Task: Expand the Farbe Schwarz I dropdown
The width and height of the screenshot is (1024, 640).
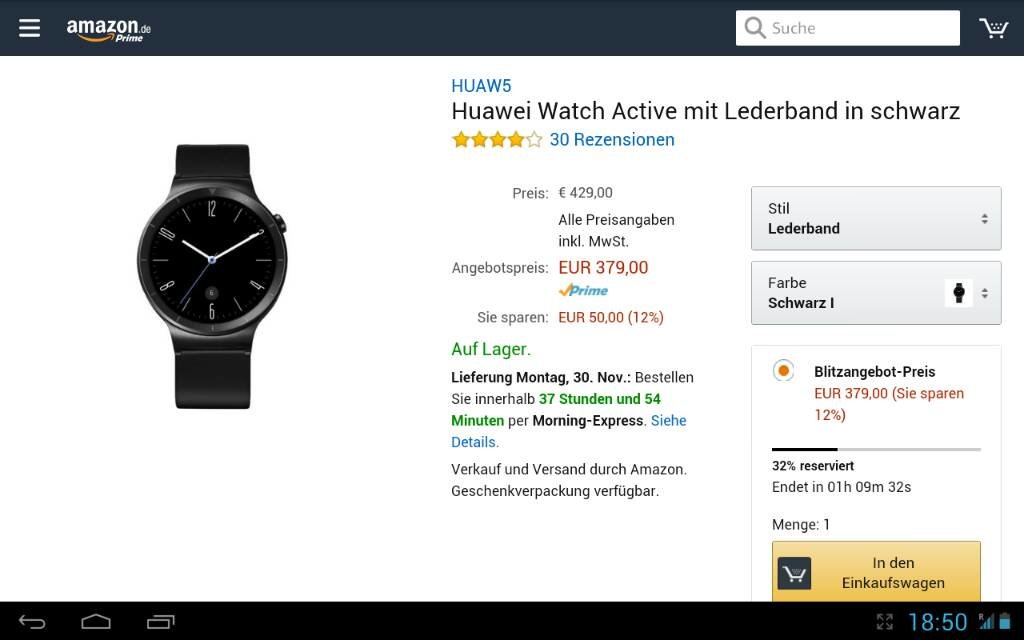Action: click(876, 293)
